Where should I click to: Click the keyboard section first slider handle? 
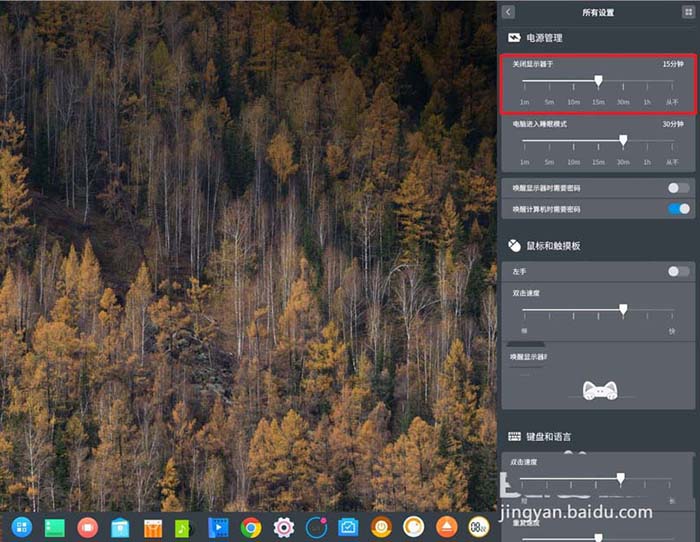point(621,479)
